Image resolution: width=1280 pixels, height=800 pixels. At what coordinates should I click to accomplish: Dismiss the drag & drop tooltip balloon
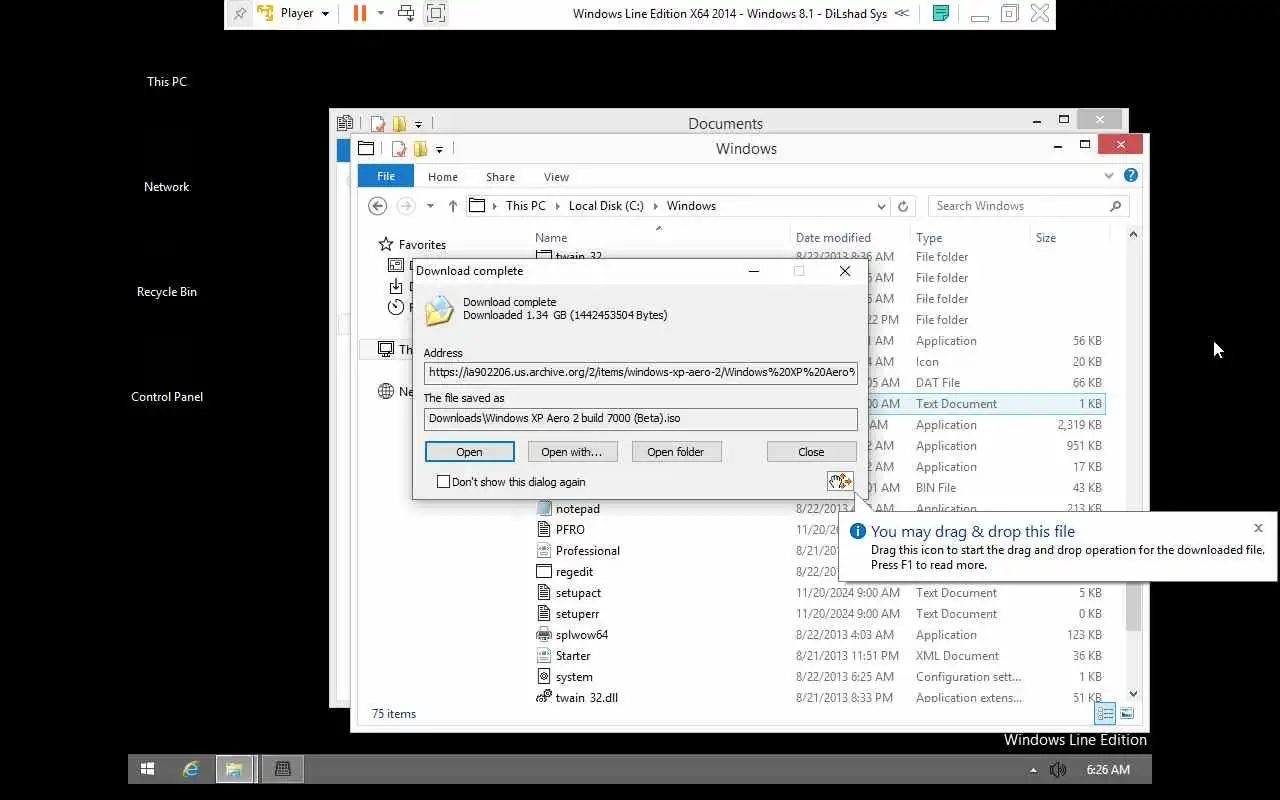[x=1258, y=528]
